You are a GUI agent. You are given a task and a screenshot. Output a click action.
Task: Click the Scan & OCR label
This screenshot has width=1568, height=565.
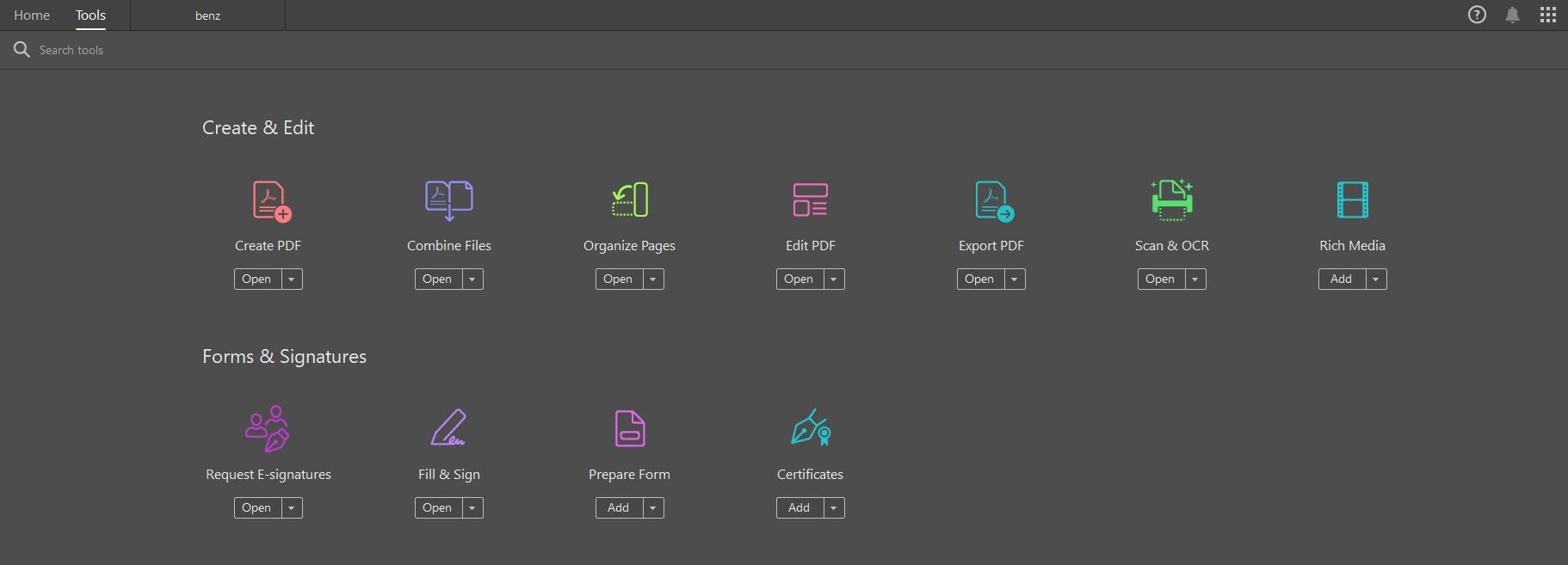1172,245
